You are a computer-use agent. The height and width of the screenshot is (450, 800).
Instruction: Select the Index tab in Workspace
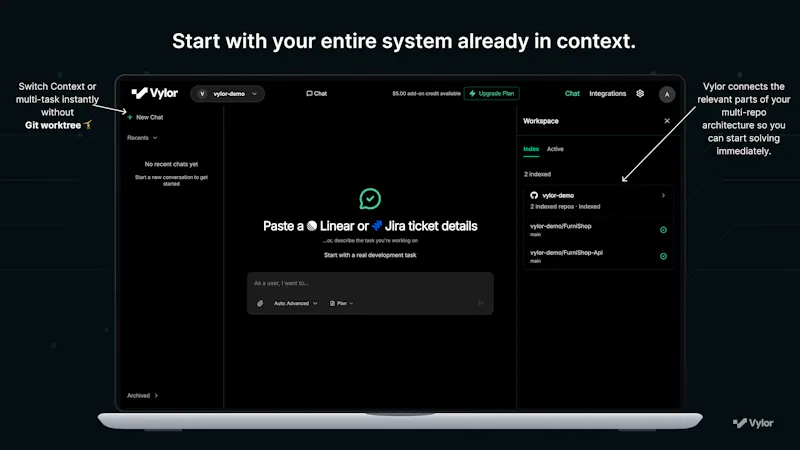pyautogui.click(x=531, y=149)
